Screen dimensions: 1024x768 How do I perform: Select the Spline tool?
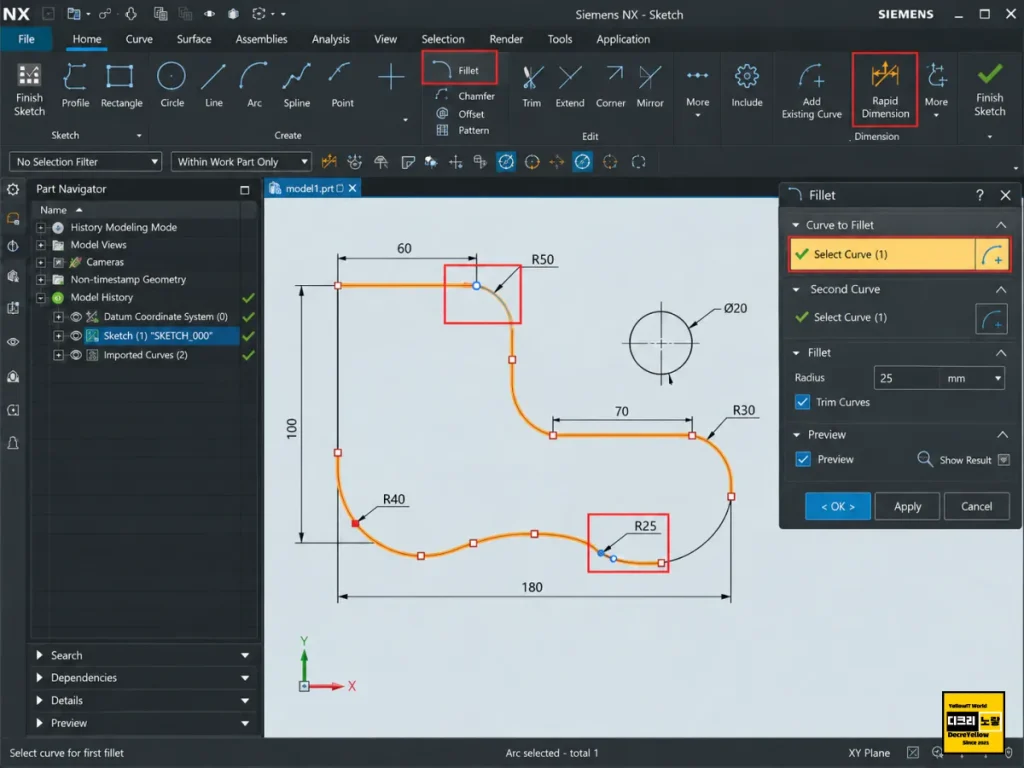(296, 86)
